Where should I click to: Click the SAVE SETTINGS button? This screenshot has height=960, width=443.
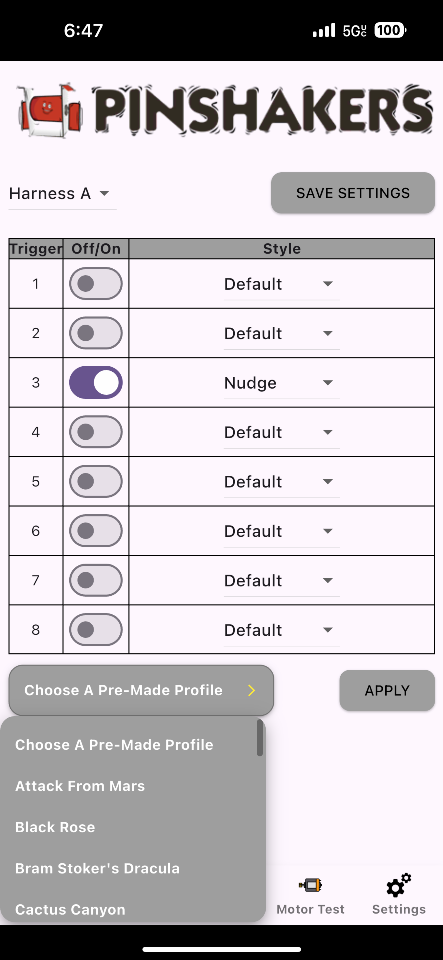[x=353, y=193]
